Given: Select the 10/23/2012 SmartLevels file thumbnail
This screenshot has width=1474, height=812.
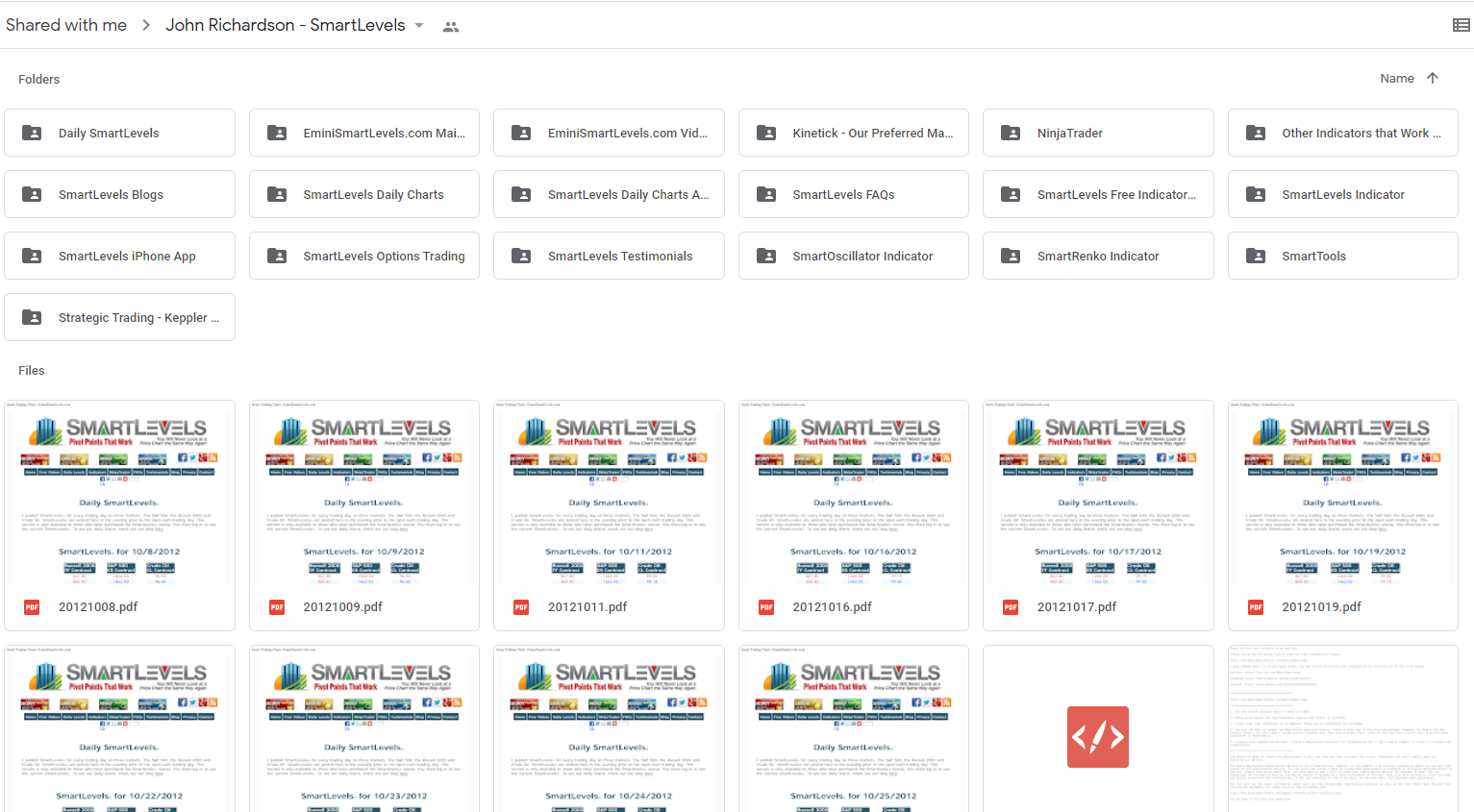Looking at the screenshot, I should (364, 728).
